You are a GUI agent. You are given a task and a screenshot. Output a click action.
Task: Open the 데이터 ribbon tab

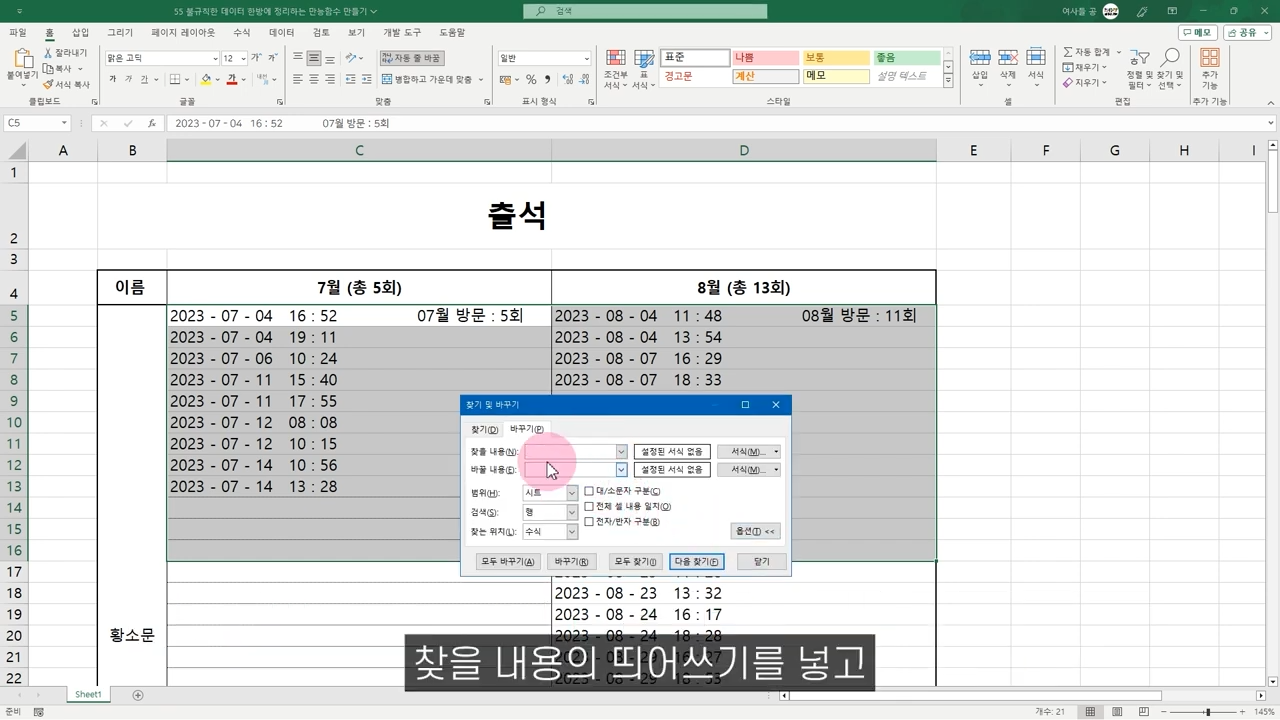point(281,33)
